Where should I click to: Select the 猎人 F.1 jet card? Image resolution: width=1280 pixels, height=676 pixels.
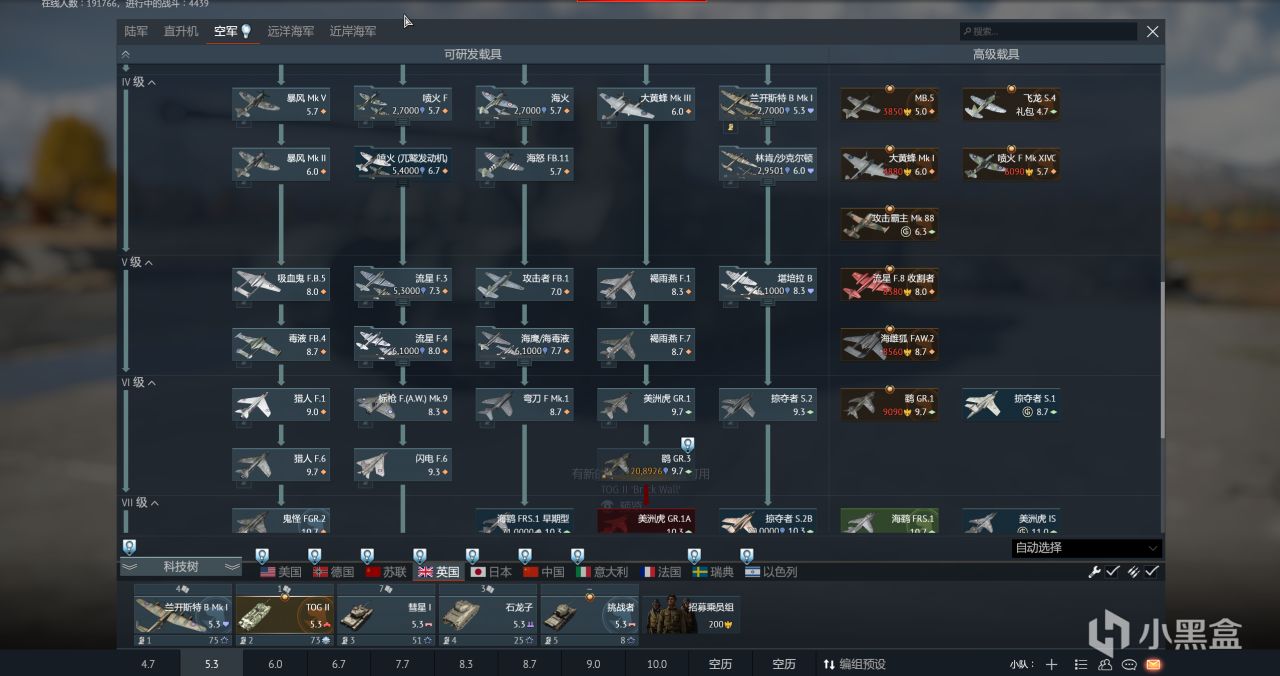tap(282, 404)
